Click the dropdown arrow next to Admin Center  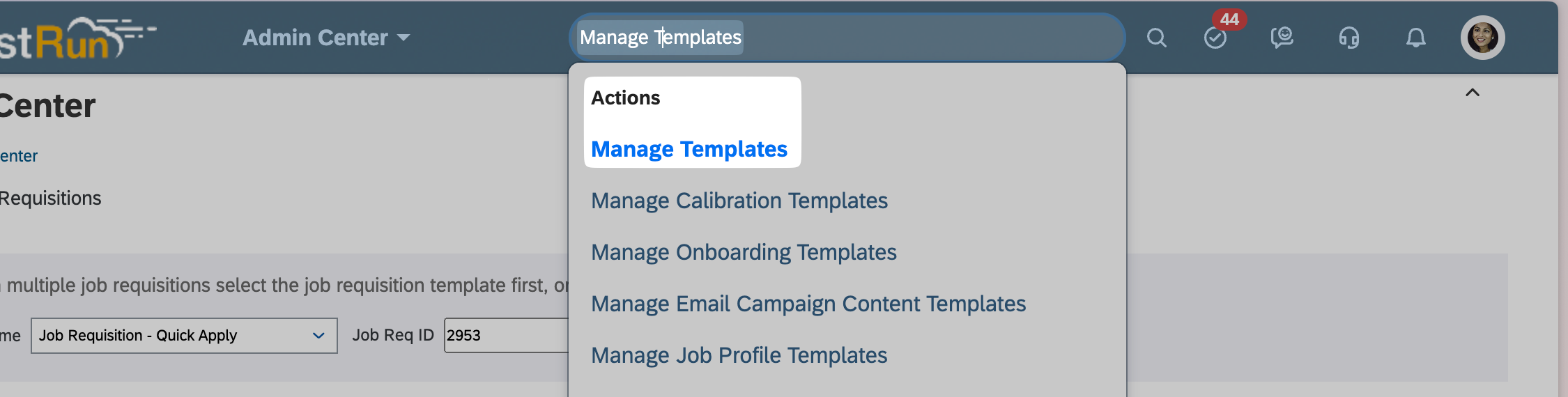point(403,38)
